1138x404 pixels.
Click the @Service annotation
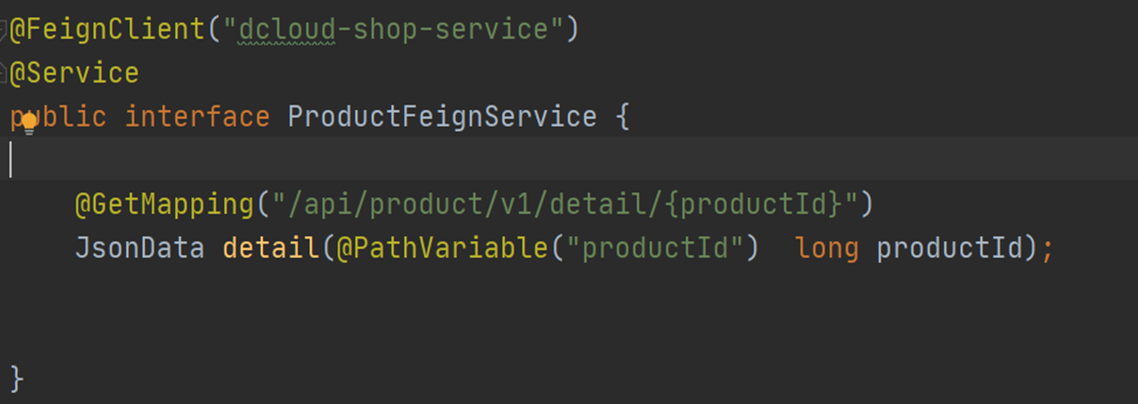coord(74,73)
